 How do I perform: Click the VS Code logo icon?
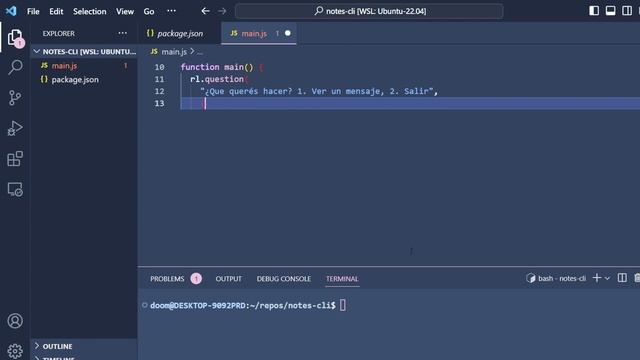pyautogui.click(x=11, y=11)
